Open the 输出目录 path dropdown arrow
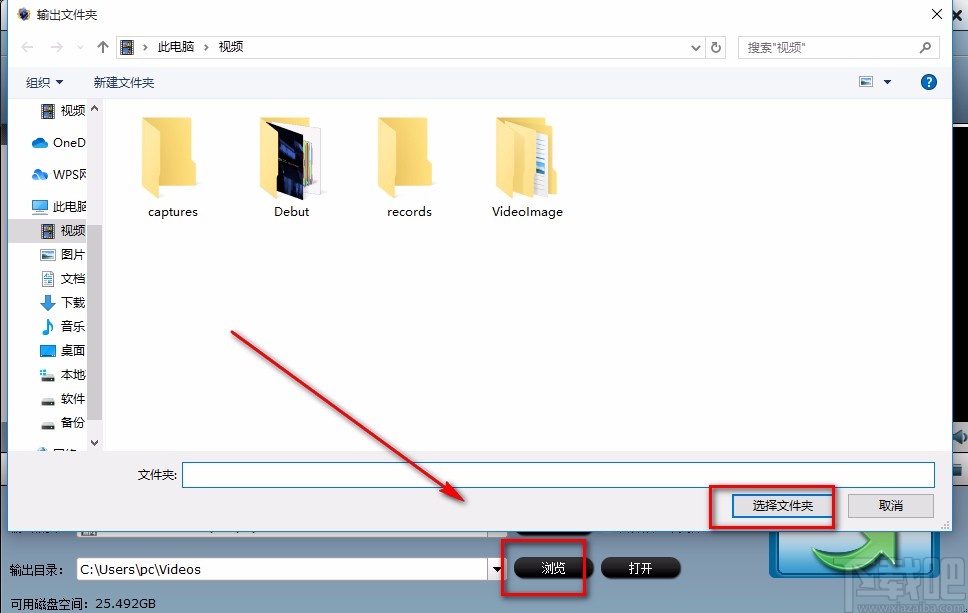This screenshot has height=613, width=968. pyautogui.click(x=497, y=568)
